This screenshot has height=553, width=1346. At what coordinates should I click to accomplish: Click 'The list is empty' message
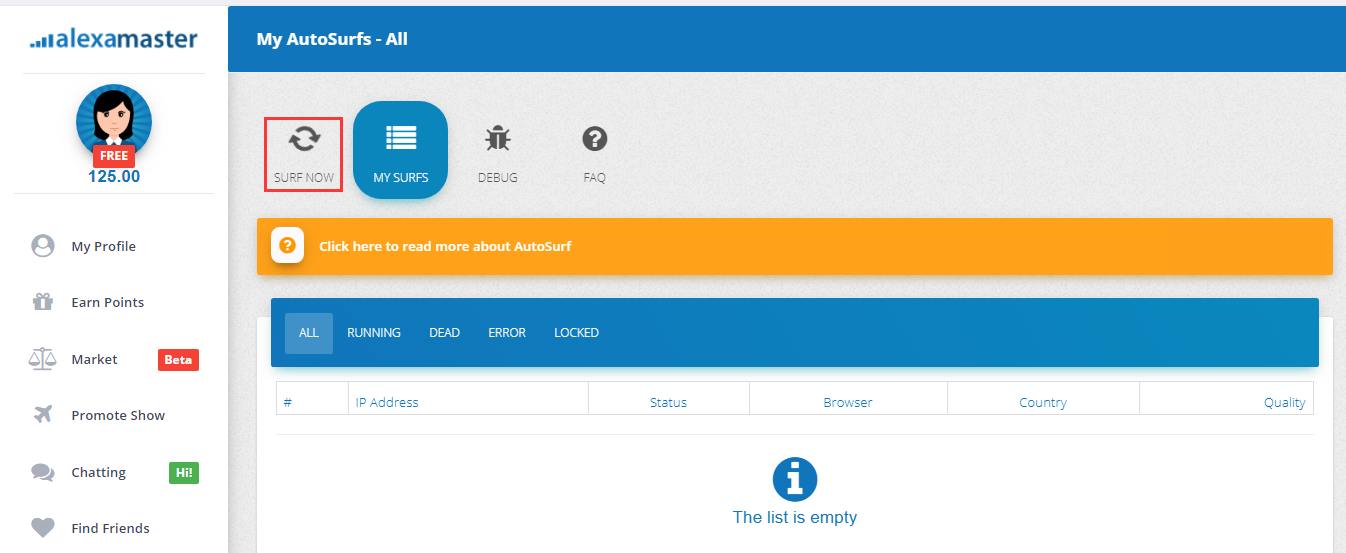pos(795,518)
